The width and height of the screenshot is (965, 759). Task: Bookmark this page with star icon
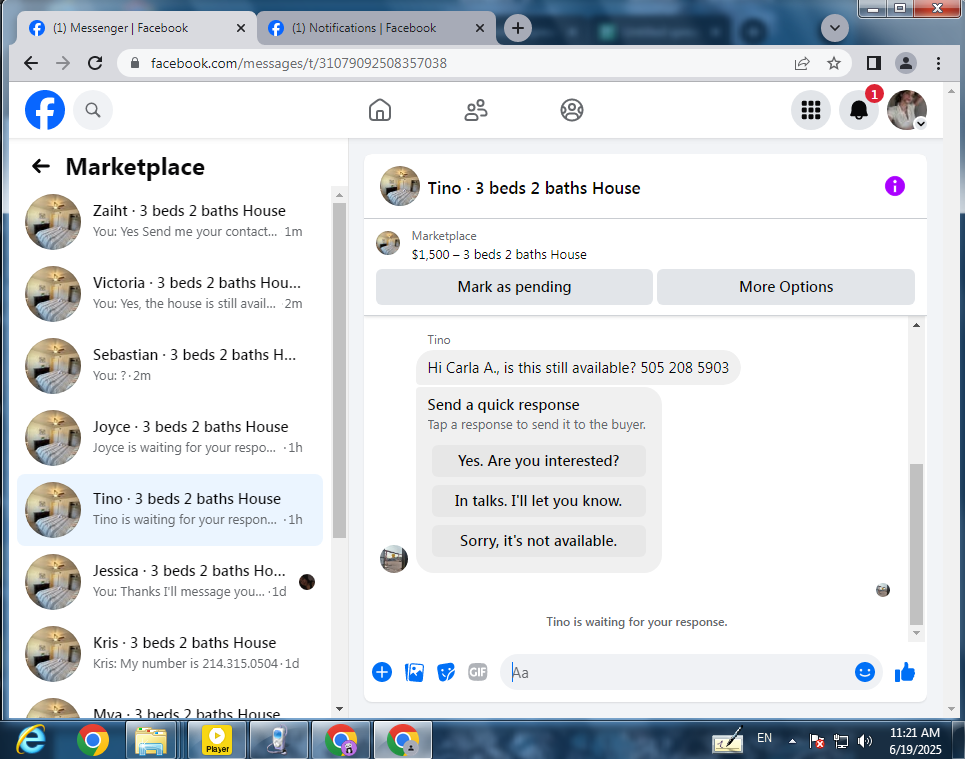833,63
